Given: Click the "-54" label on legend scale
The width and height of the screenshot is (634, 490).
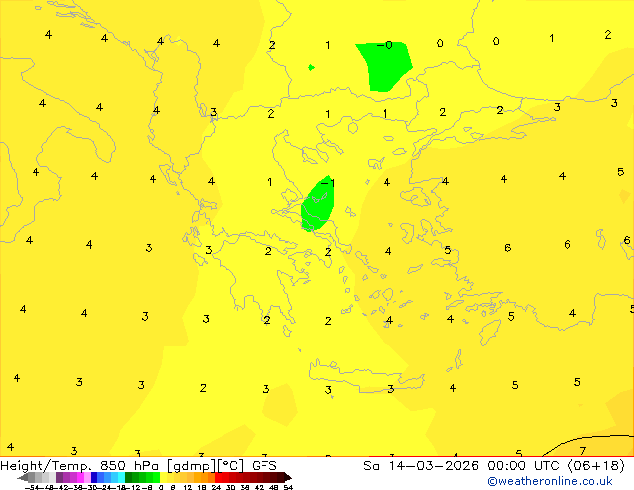Looking at the screenshot, I should tap(32, 487).
